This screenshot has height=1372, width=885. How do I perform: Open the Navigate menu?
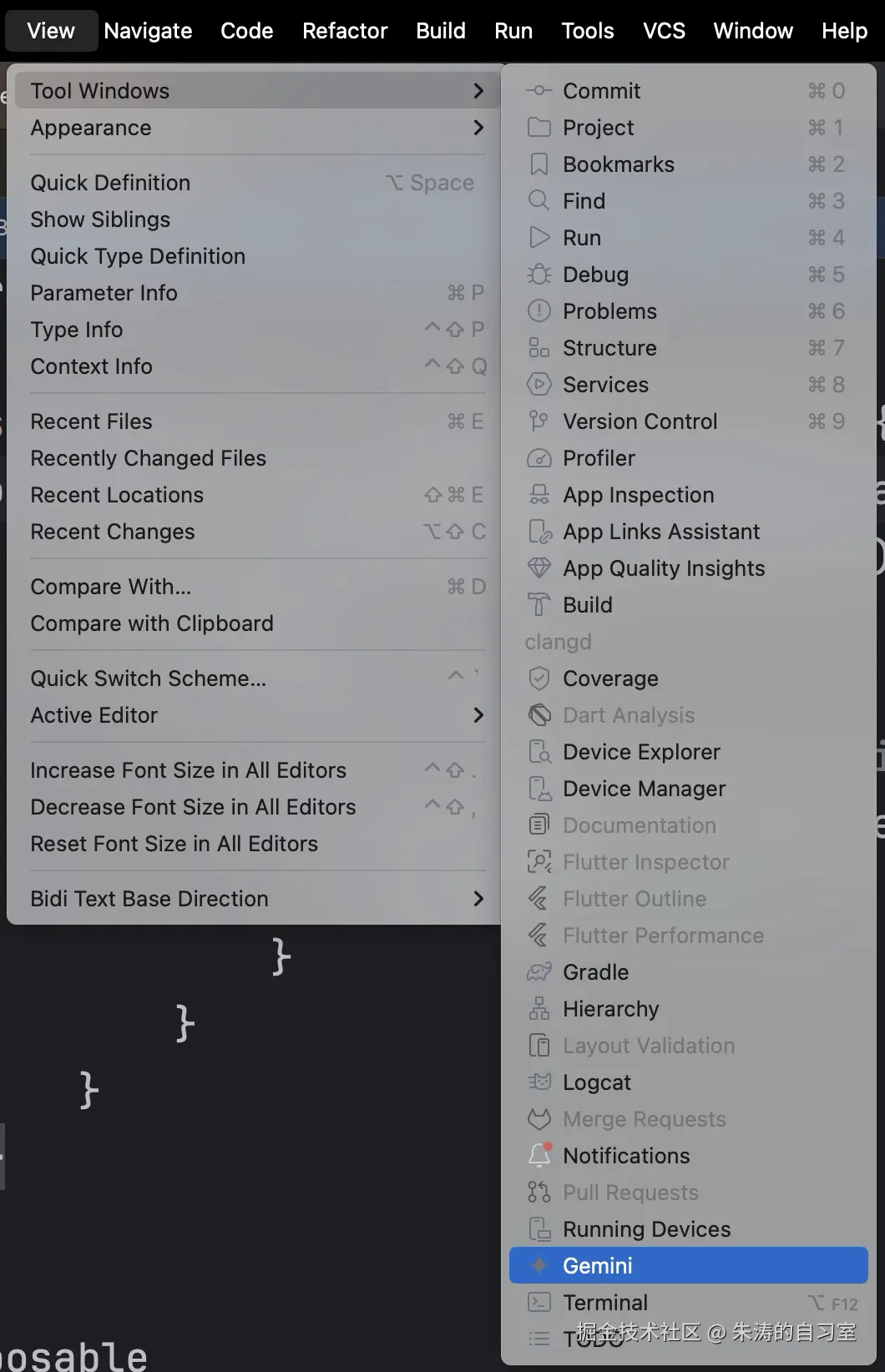click(148, 31)
